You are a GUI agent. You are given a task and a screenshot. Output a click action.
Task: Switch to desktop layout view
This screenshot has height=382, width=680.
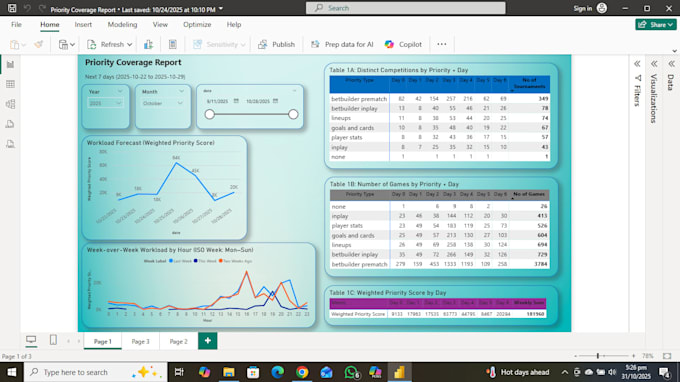coord(31,340)
